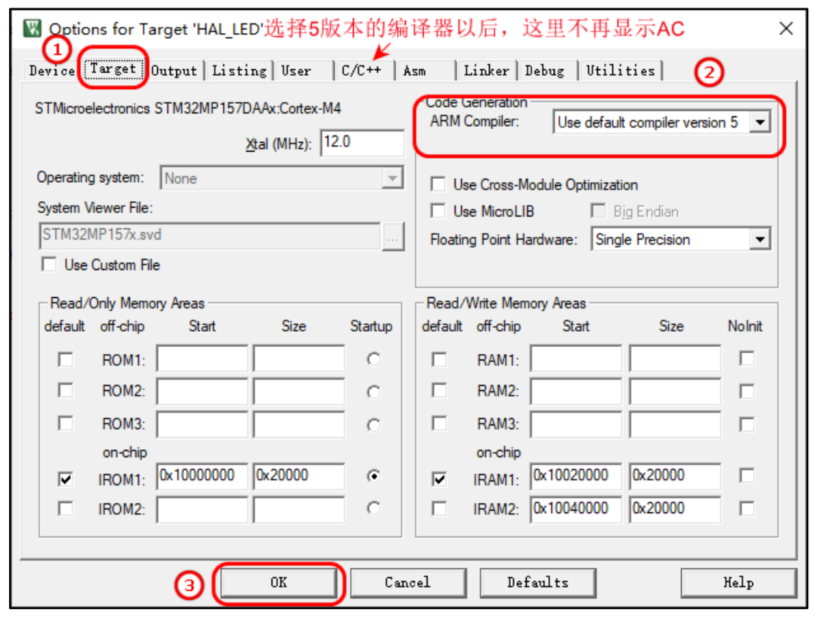Close the Options for Target dialog
Screen dimensions: 821x618
click(x=786, y=28)
